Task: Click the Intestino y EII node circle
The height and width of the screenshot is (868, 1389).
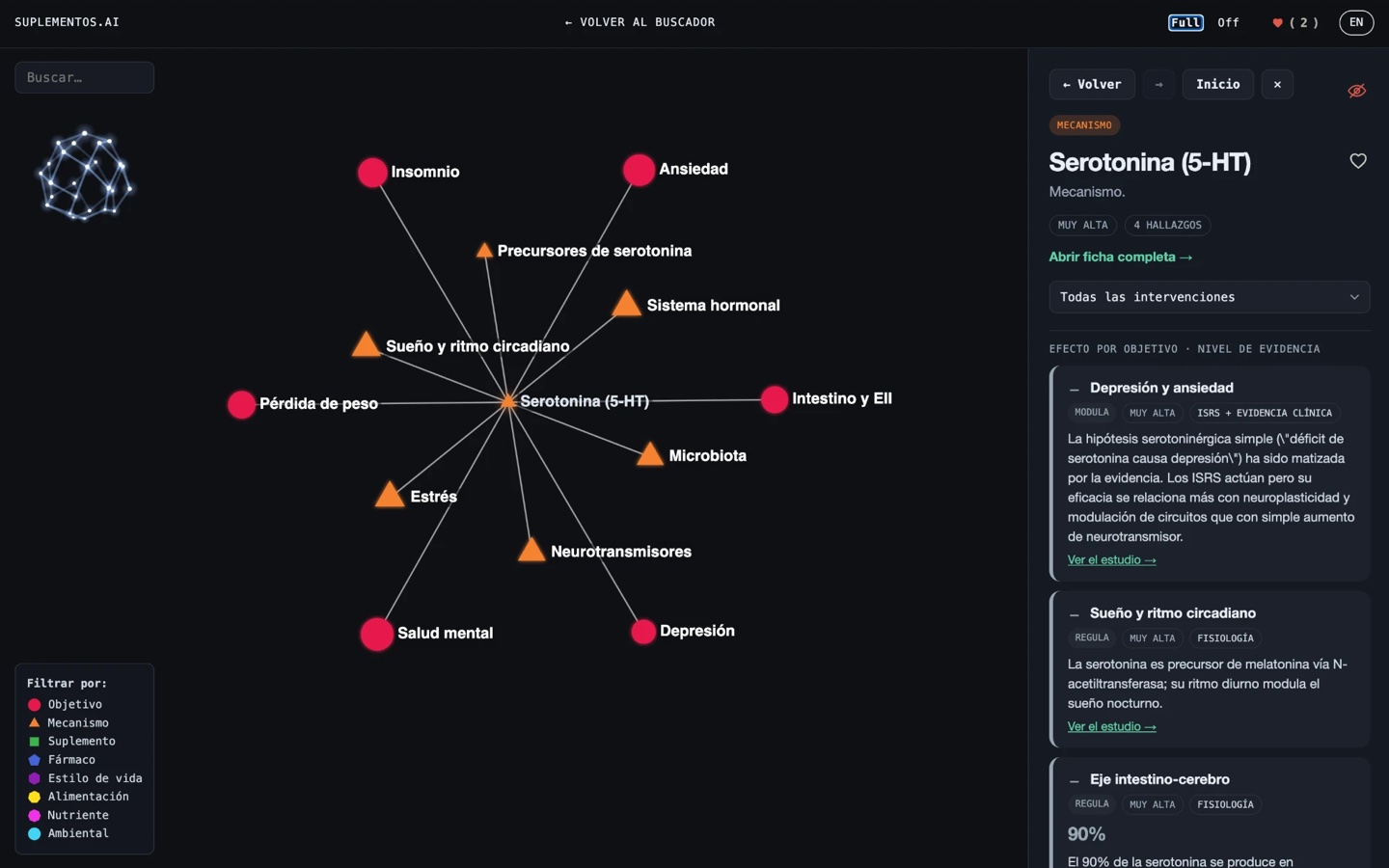Action: click(x=775, y=399)
